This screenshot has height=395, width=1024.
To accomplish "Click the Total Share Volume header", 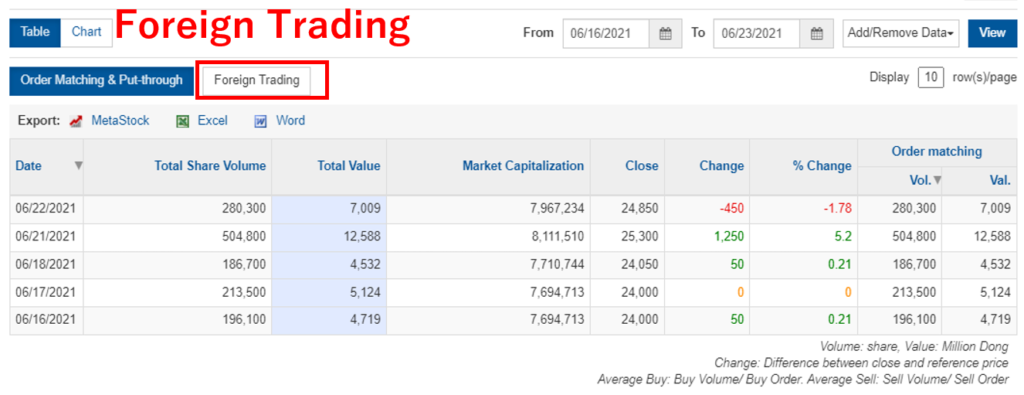I will click(x=210, y=166).
